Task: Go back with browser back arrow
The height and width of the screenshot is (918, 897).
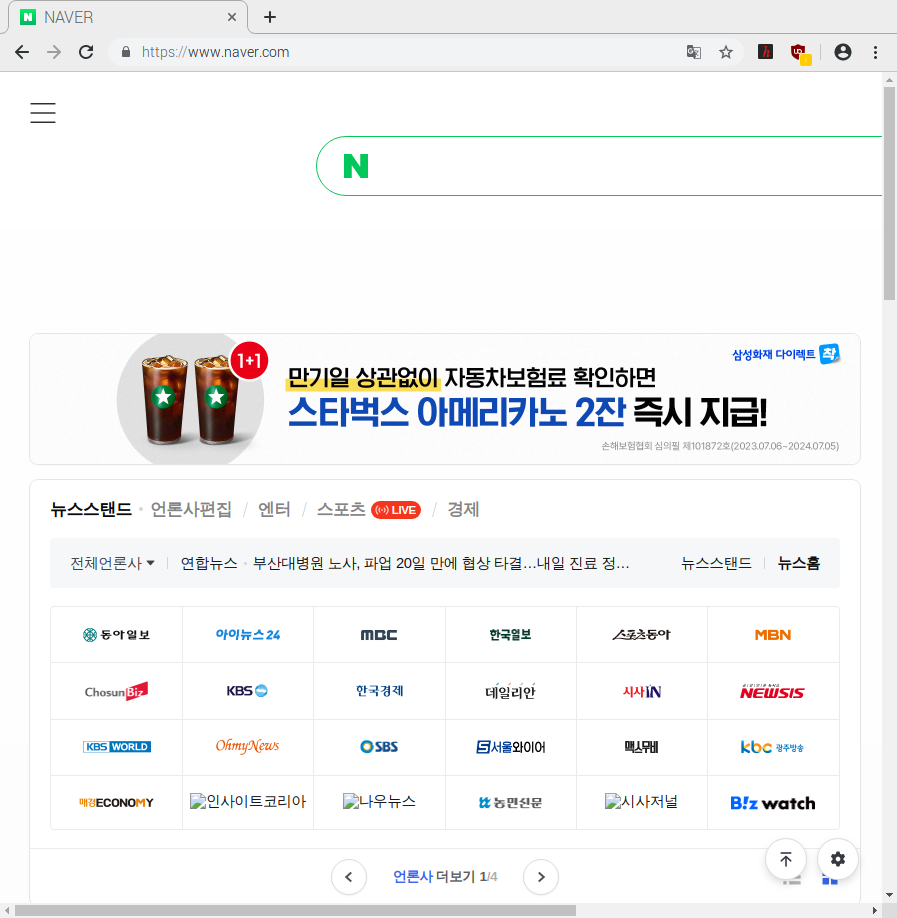Action: [22, 52]
